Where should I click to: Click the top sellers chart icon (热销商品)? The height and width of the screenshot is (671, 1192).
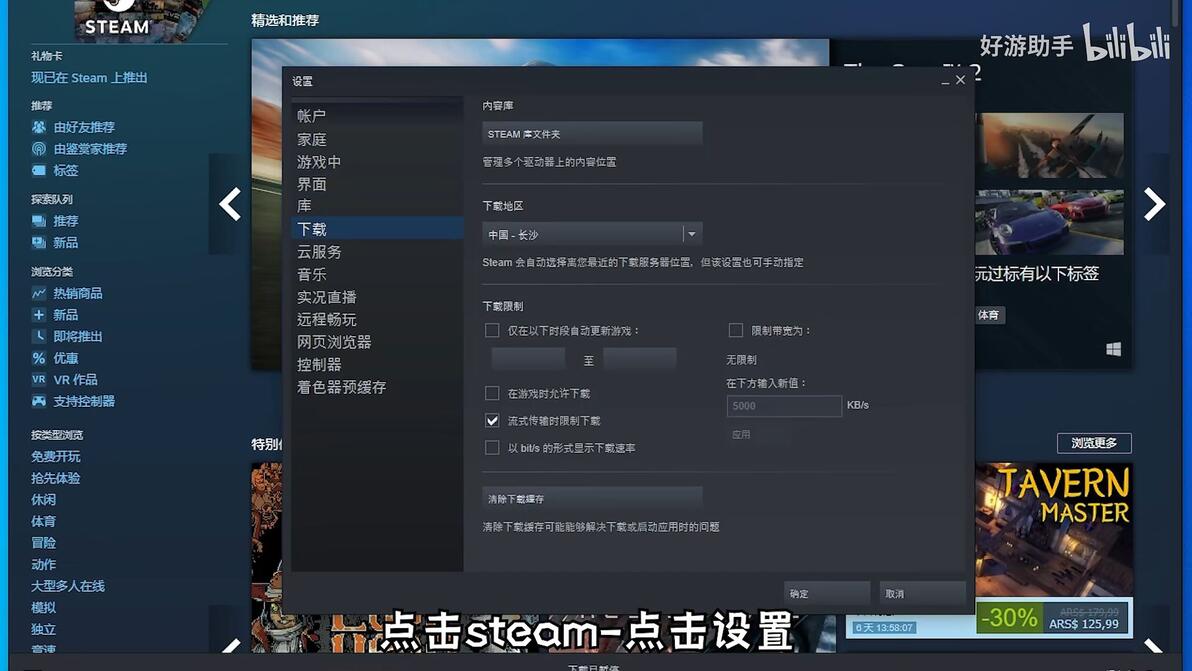click(x=39, y=293)
